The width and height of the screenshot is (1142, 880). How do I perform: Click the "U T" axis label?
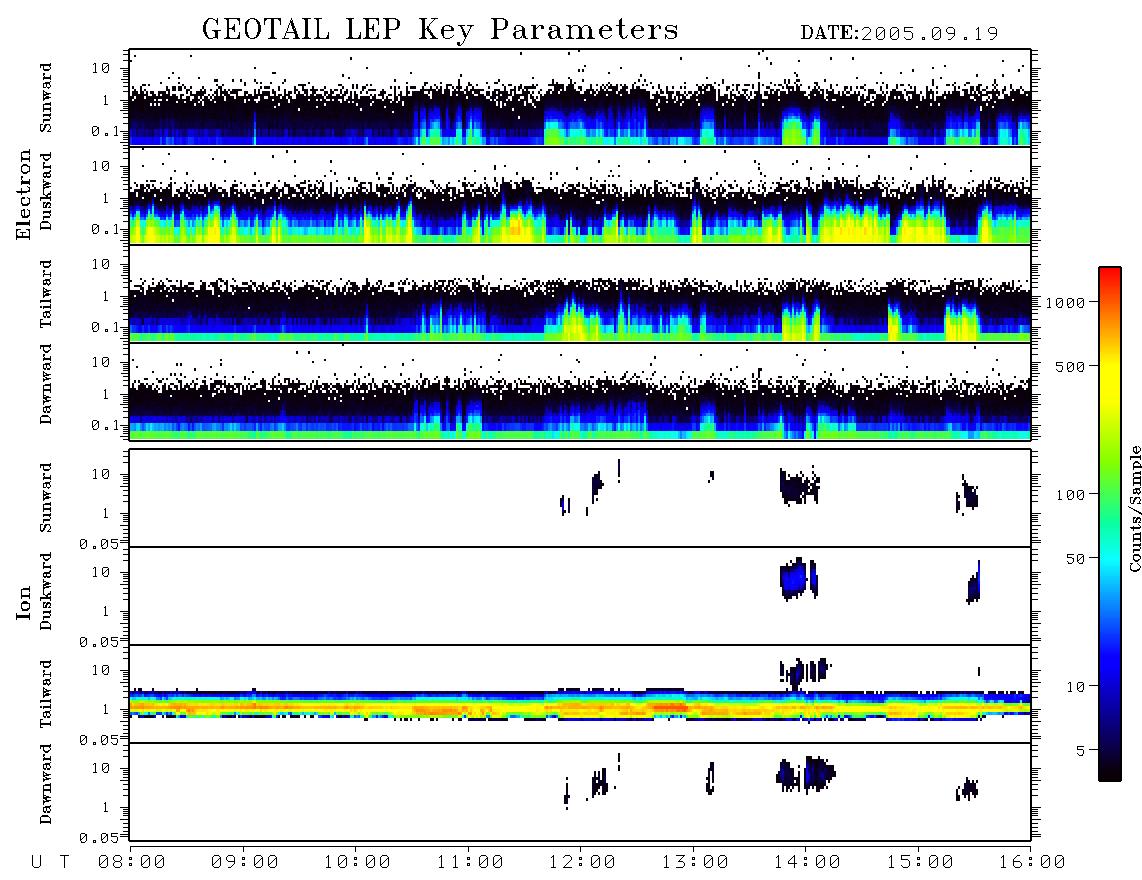pyautogui.click(x=50, y=862)
